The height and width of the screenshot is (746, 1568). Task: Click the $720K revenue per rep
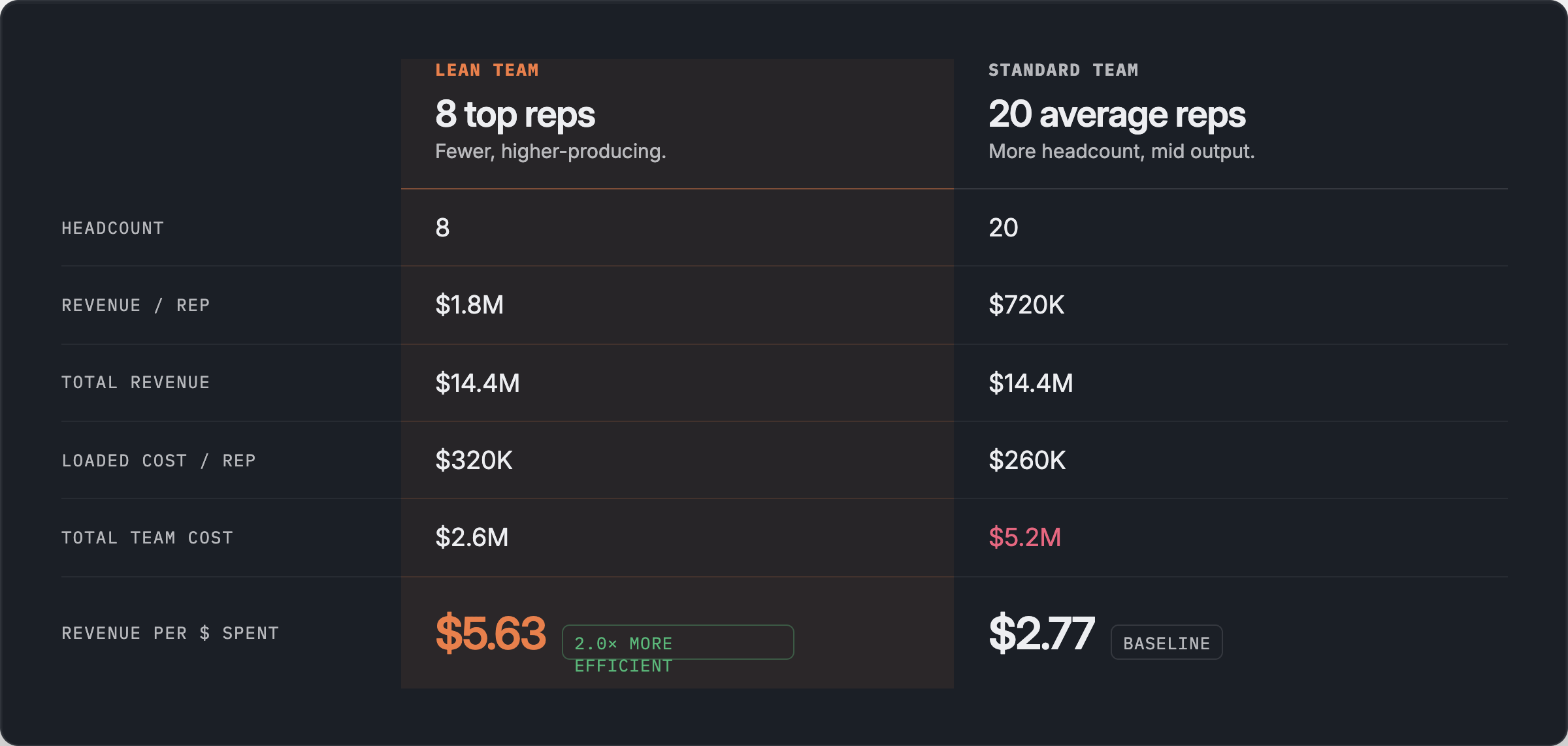coord(1026,305)
